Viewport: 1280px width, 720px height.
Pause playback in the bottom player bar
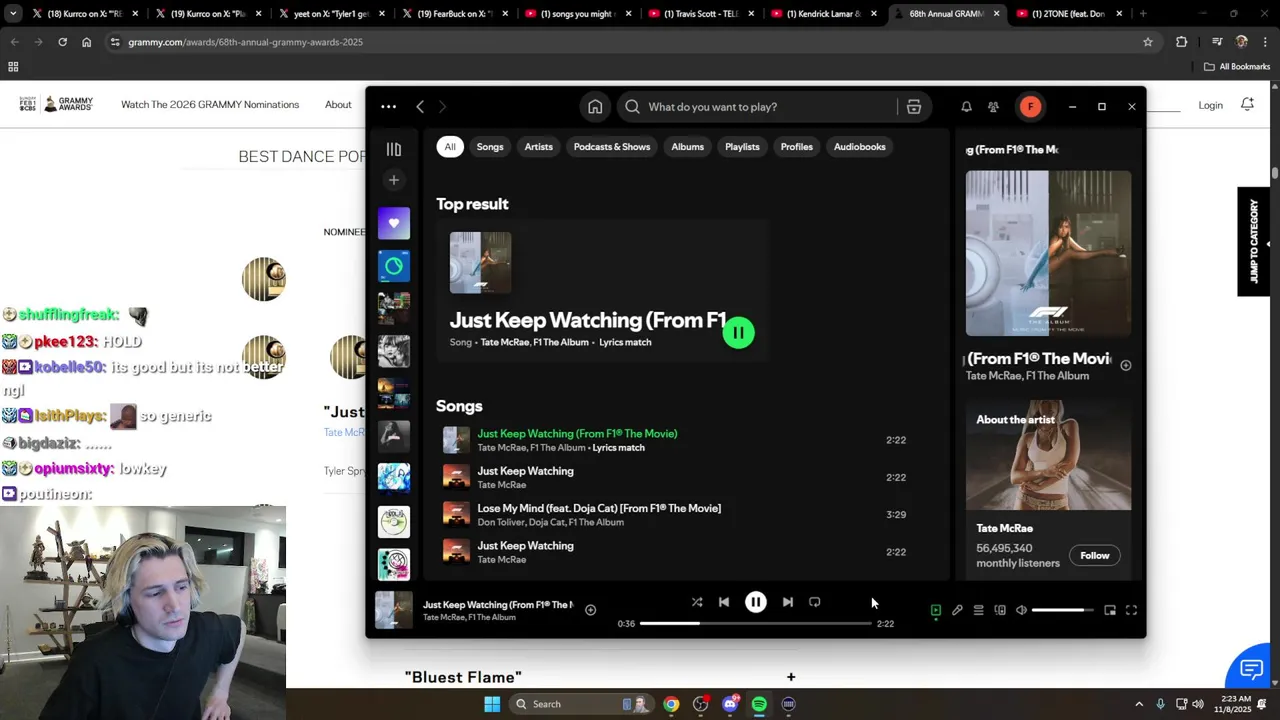click(x=756, y=602)
